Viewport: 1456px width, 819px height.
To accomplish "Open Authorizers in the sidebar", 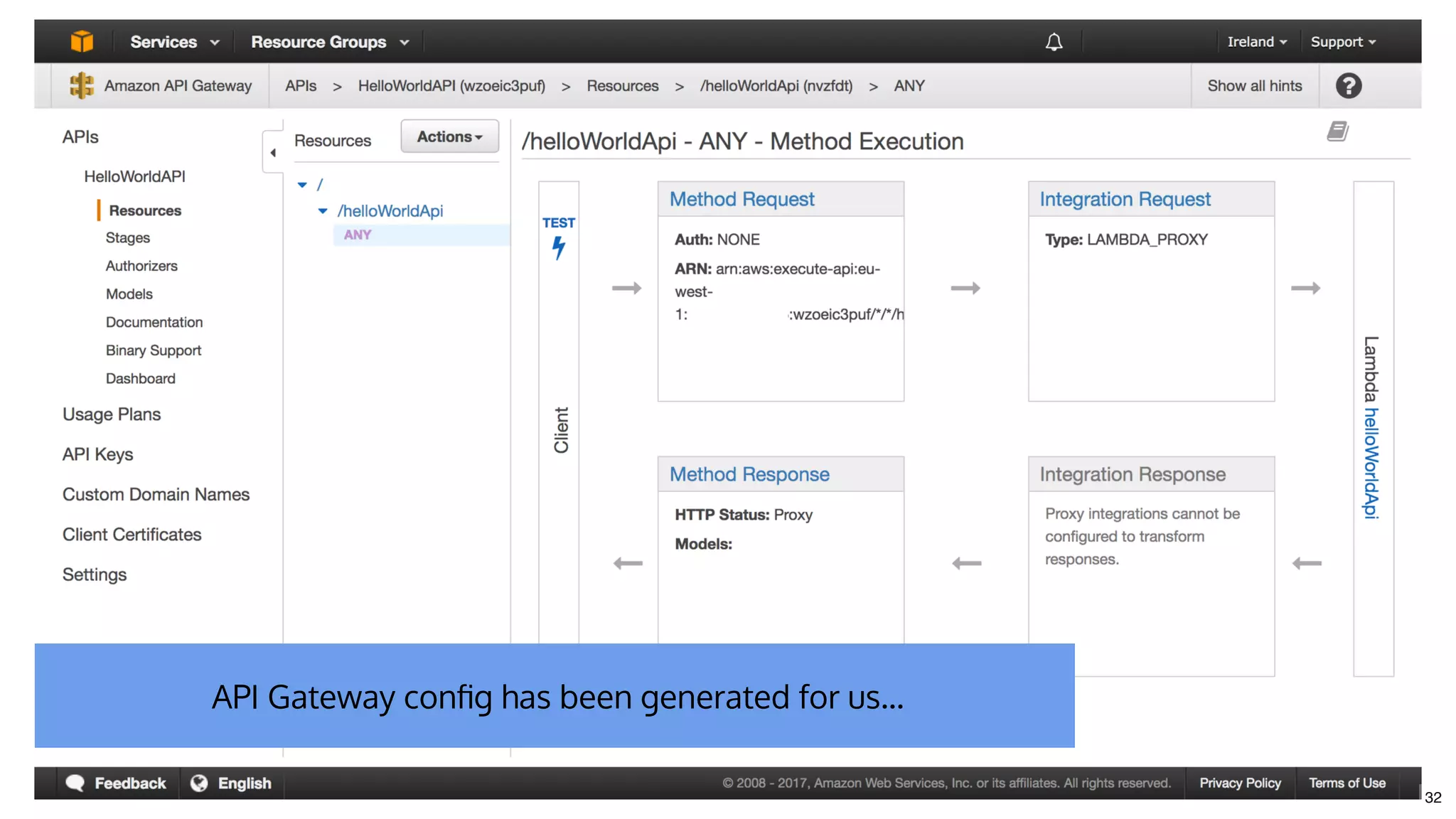I will point(141,266).
